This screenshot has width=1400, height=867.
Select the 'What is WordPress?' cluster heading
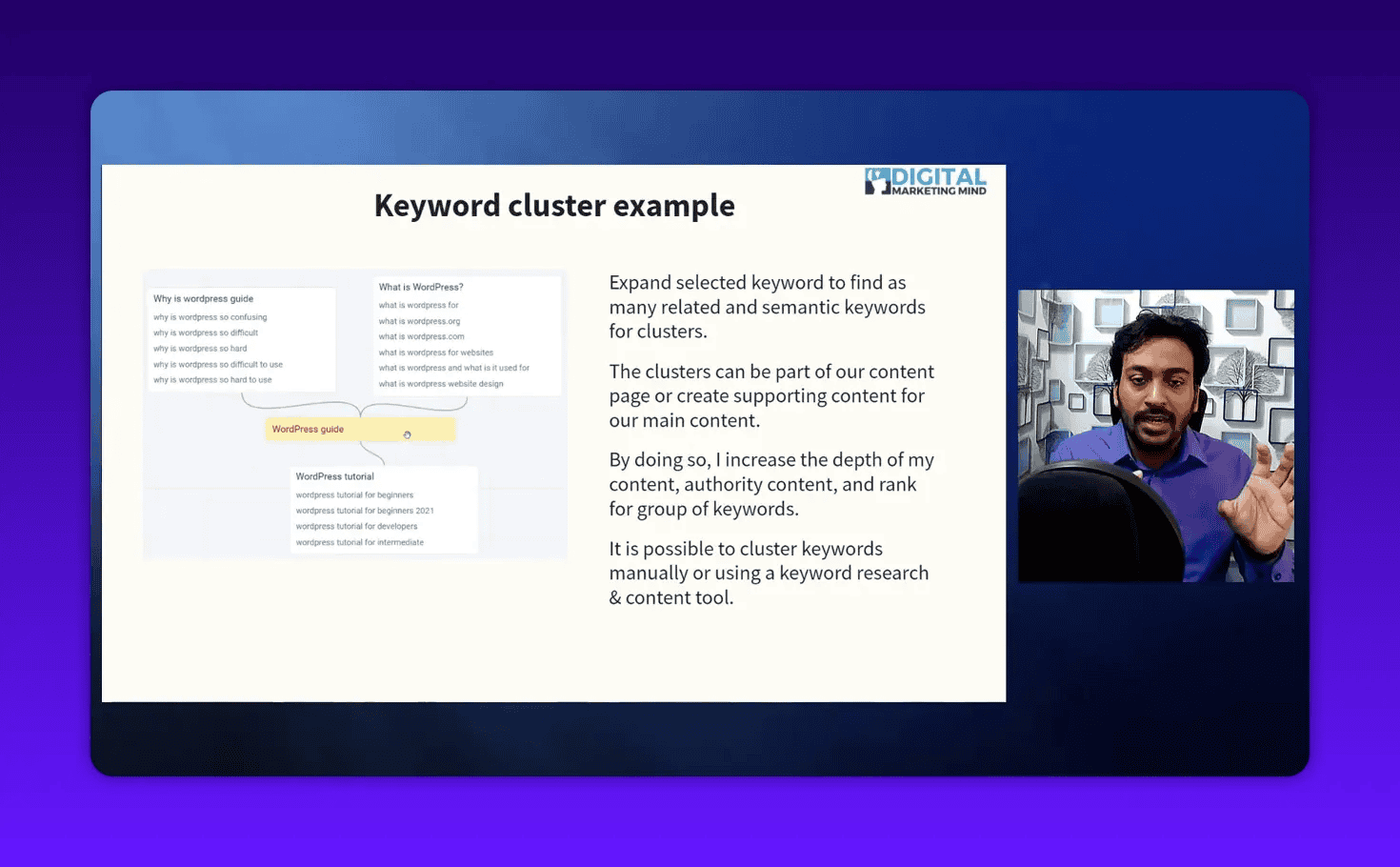[420, 286]
